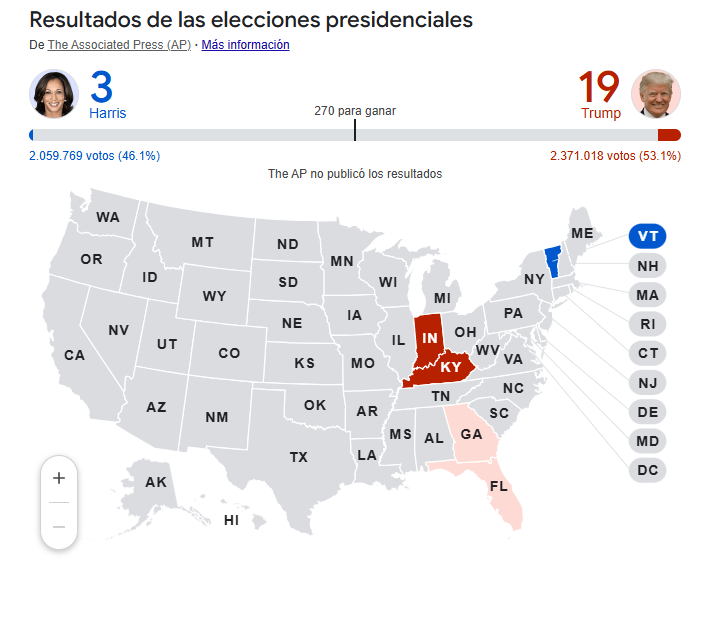Select the CT state pill
The width and height of the screenshot is (714, 628).
[648, 353]
